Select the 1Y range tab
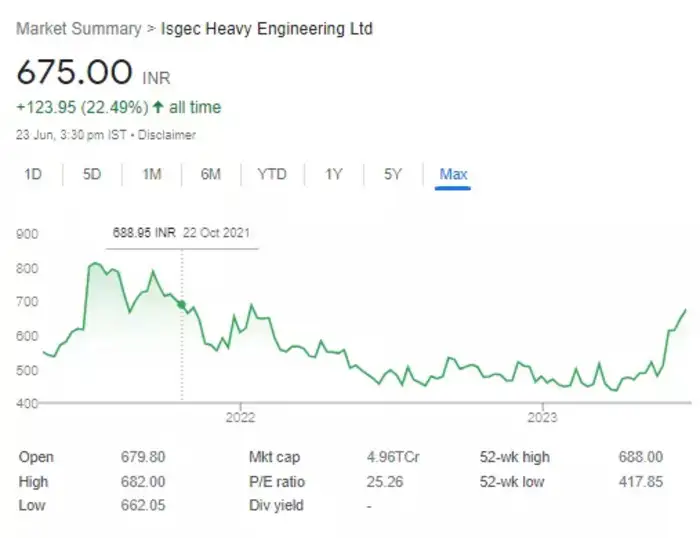The width and height of the screenshot is (700, 538). tap(334, 174)
